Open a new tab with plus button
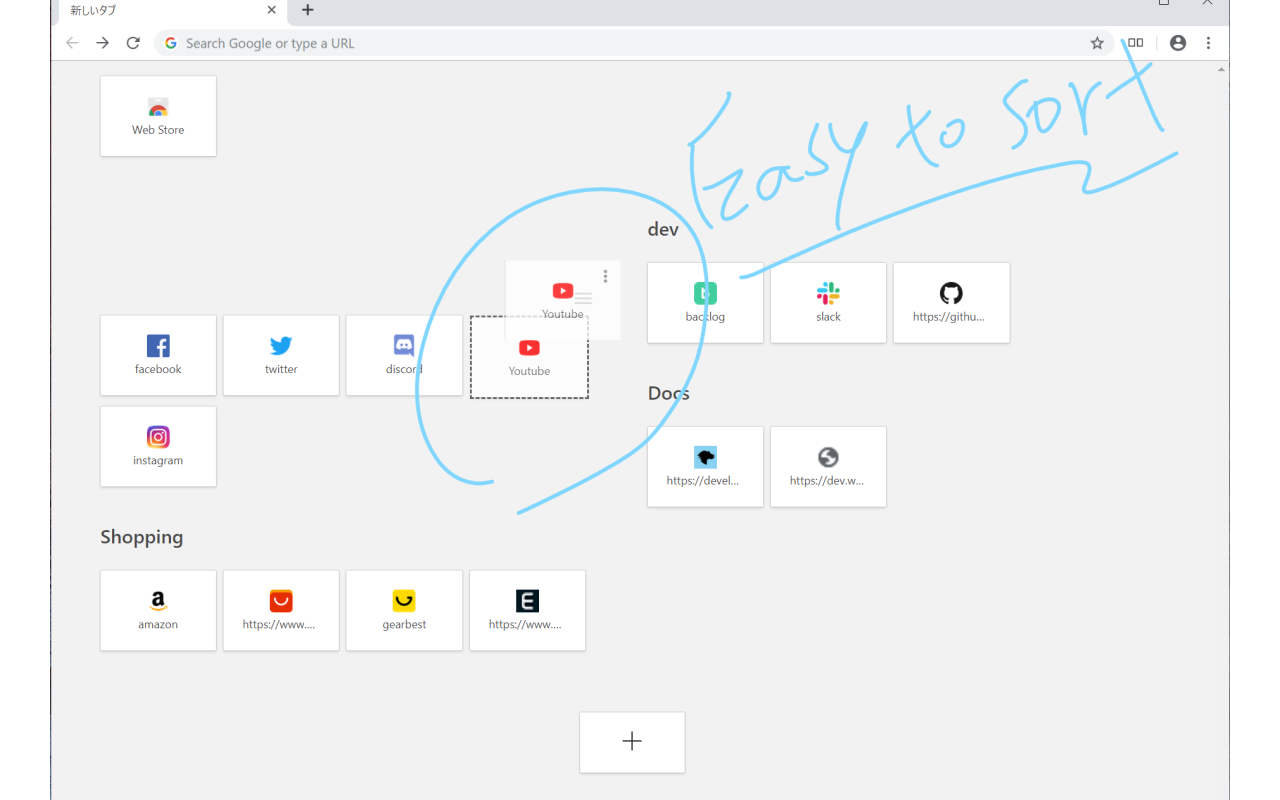 (x=307, y=10)
